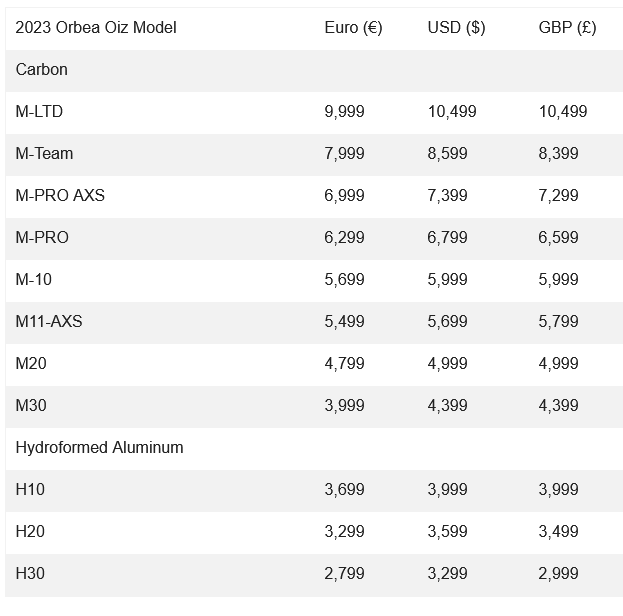Select M-PRO AXS USD price 7,399
The width and height of the screenshot is (623, 616).
click(447, 196)
